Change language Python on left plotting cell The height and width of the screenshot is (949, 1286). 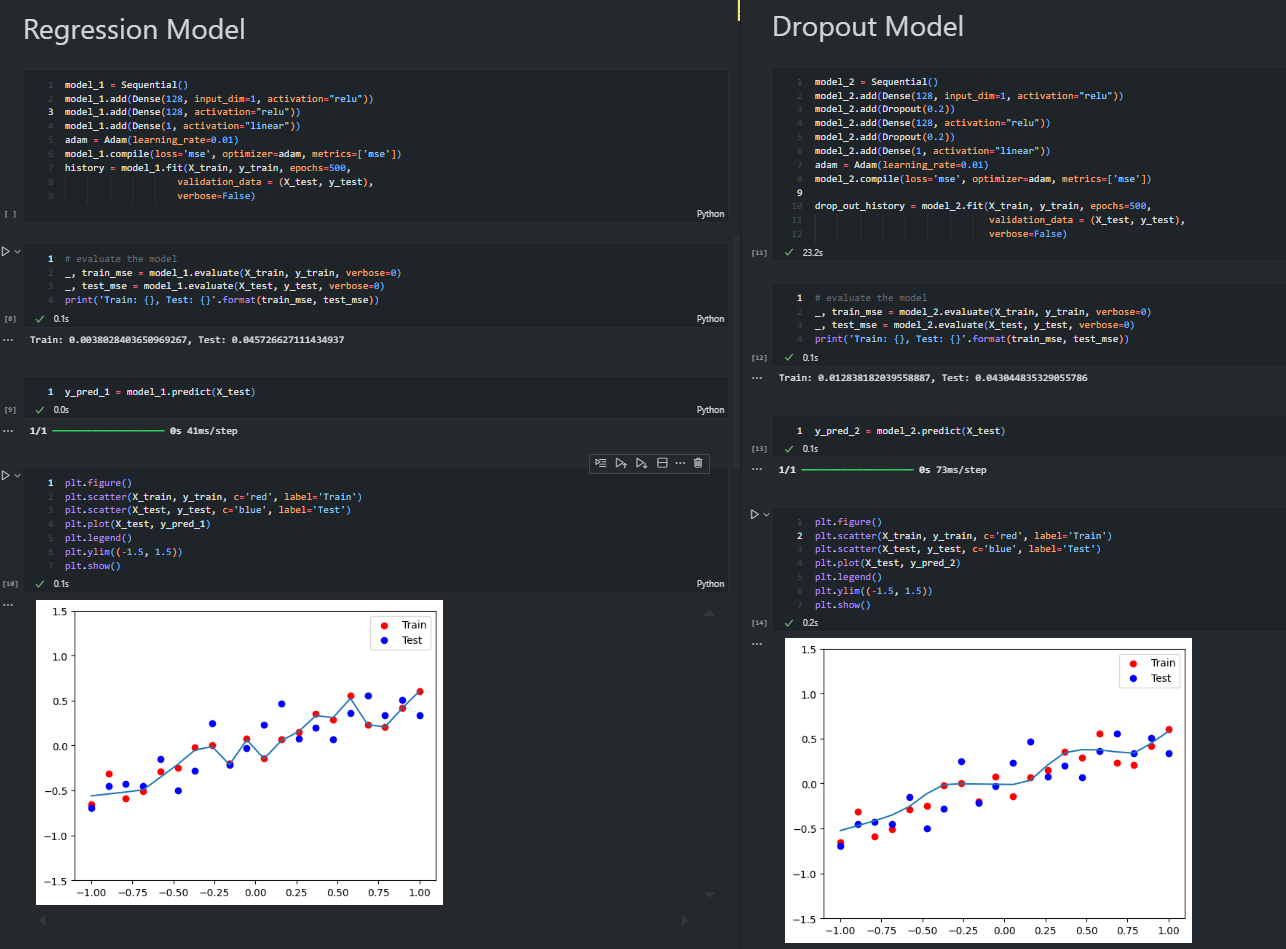(710, 584)
